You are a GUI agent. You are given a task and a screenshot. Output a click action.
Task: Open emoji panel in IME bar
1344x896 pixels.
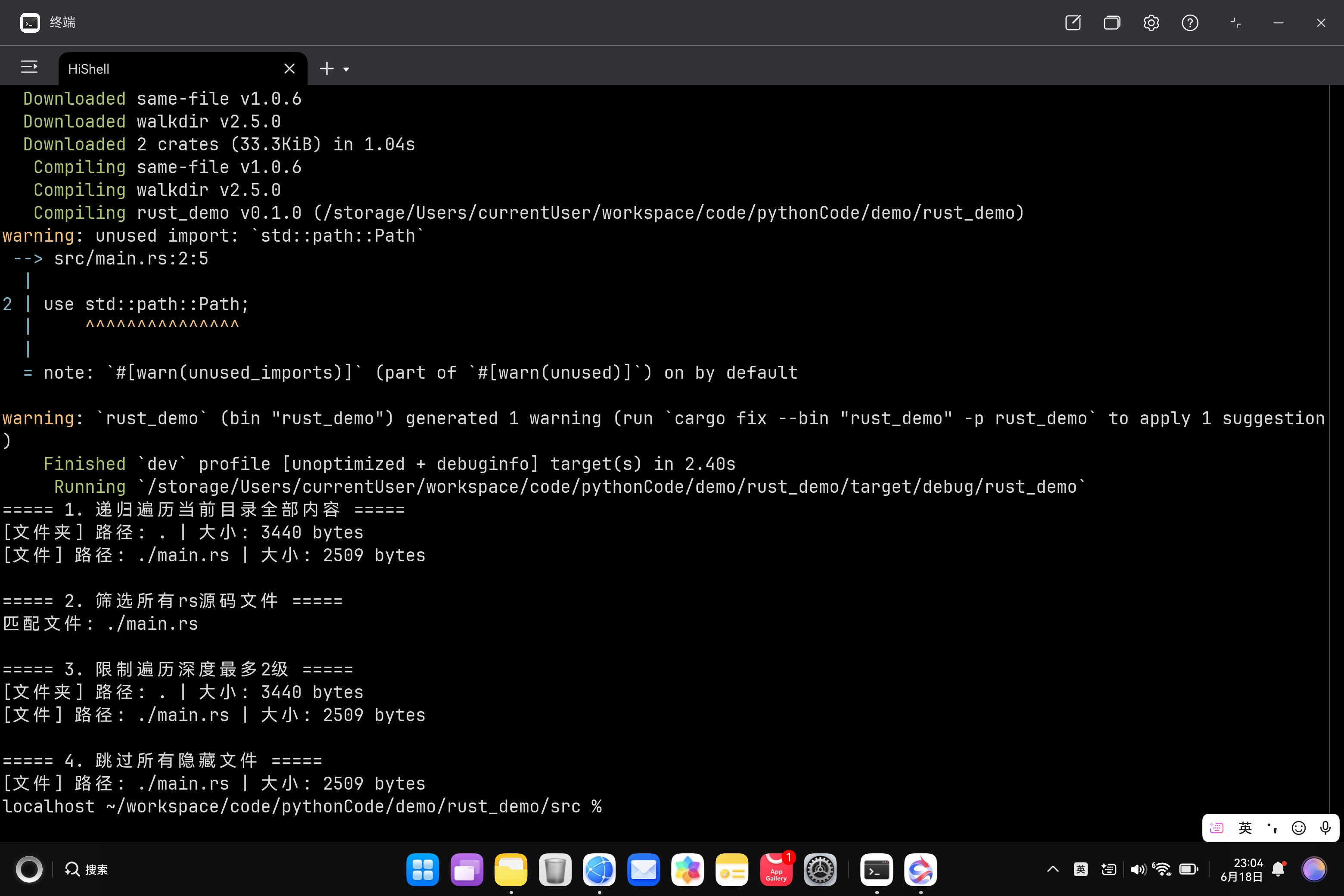[x=1299, y=828]
